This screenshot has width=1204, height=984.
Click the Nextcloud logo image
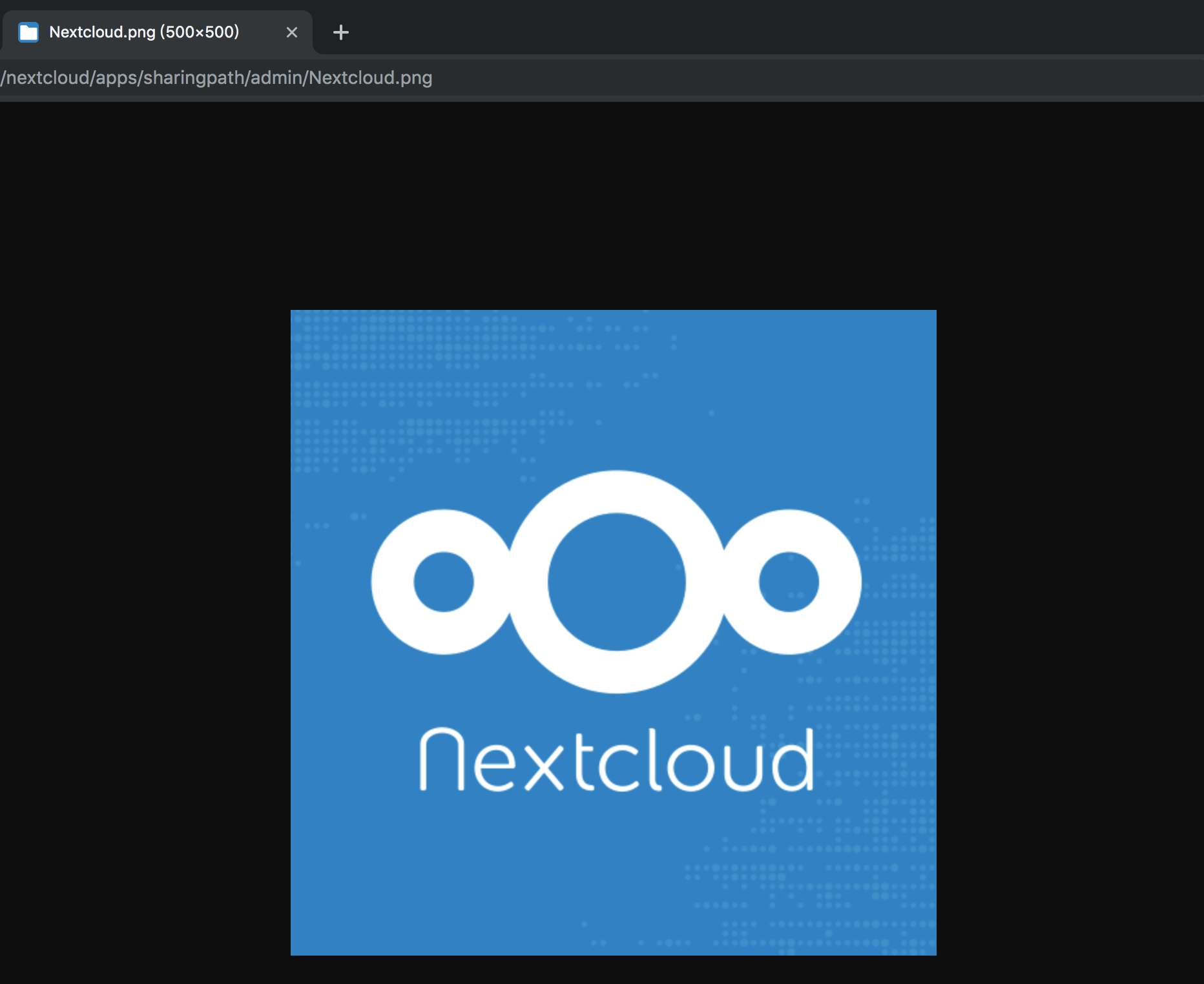point(614,633)
